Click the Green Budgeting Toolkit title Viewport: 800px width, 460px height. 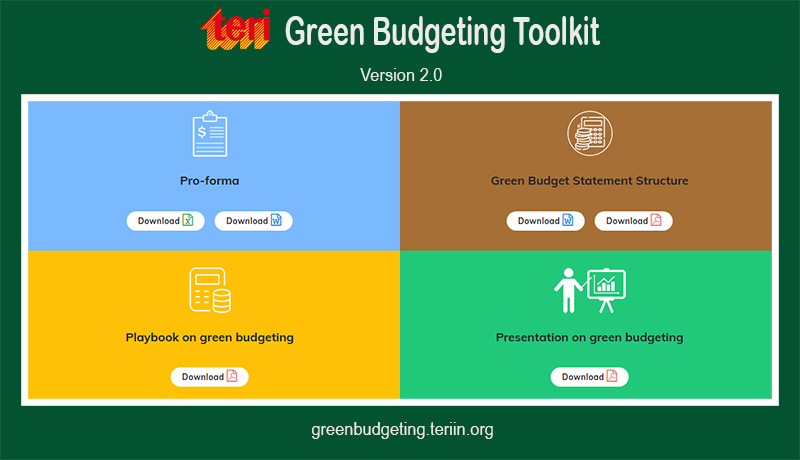coord(442,32)
